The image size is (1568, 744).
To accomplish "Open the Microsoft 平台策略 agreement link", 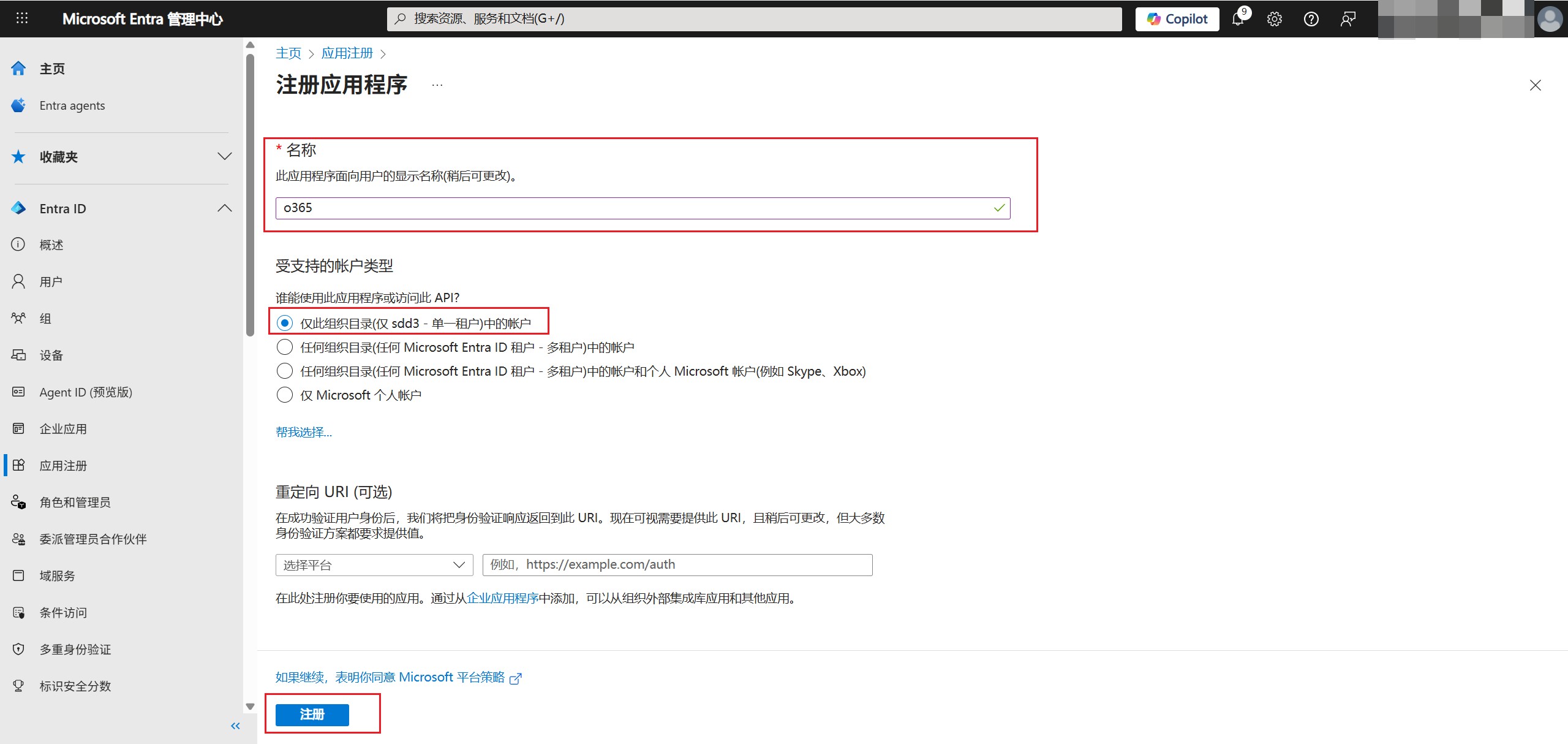I will coord(398,677).
